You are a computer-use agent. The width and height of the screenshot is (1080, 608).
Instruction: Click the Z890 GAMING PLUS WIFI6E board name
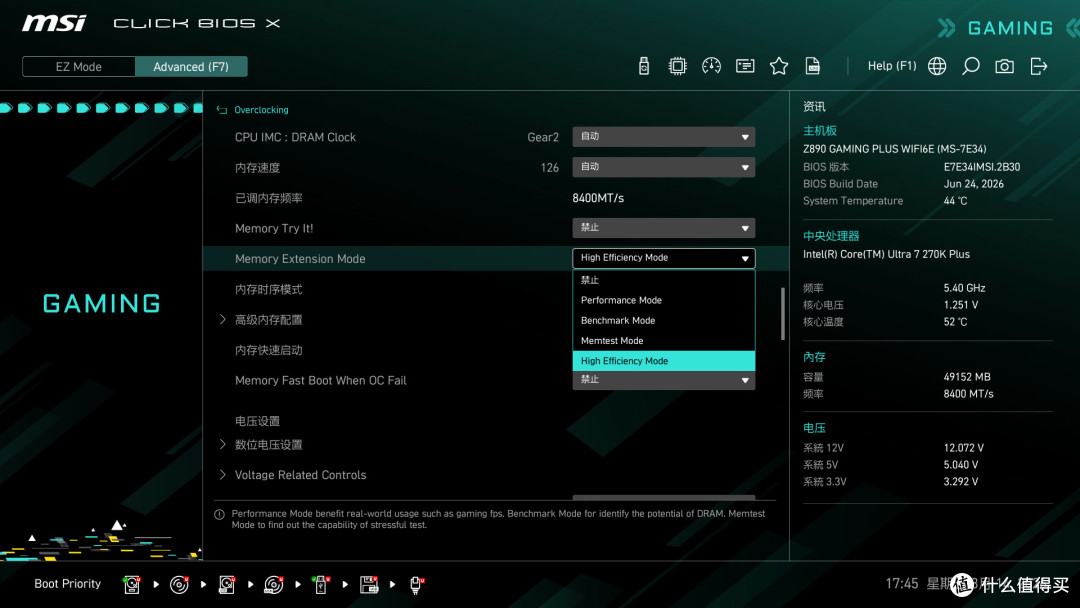(x=895, y=149)
